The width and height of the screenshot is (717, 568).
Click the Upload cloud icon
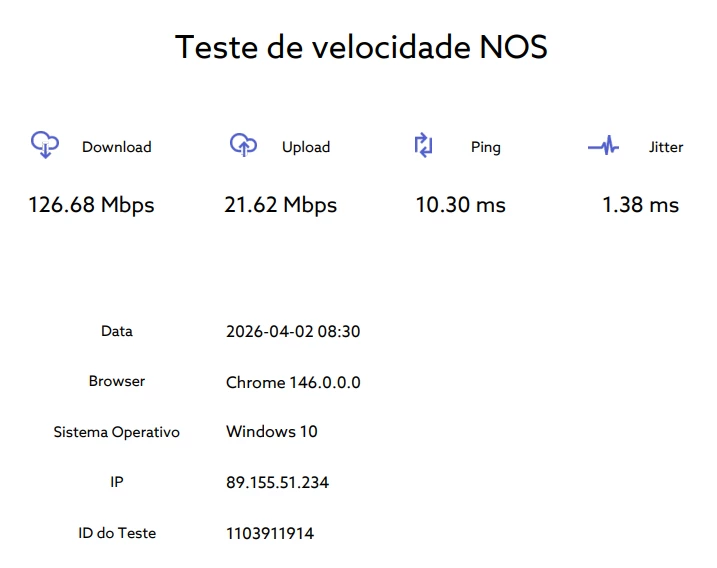[x=243, y=145]
